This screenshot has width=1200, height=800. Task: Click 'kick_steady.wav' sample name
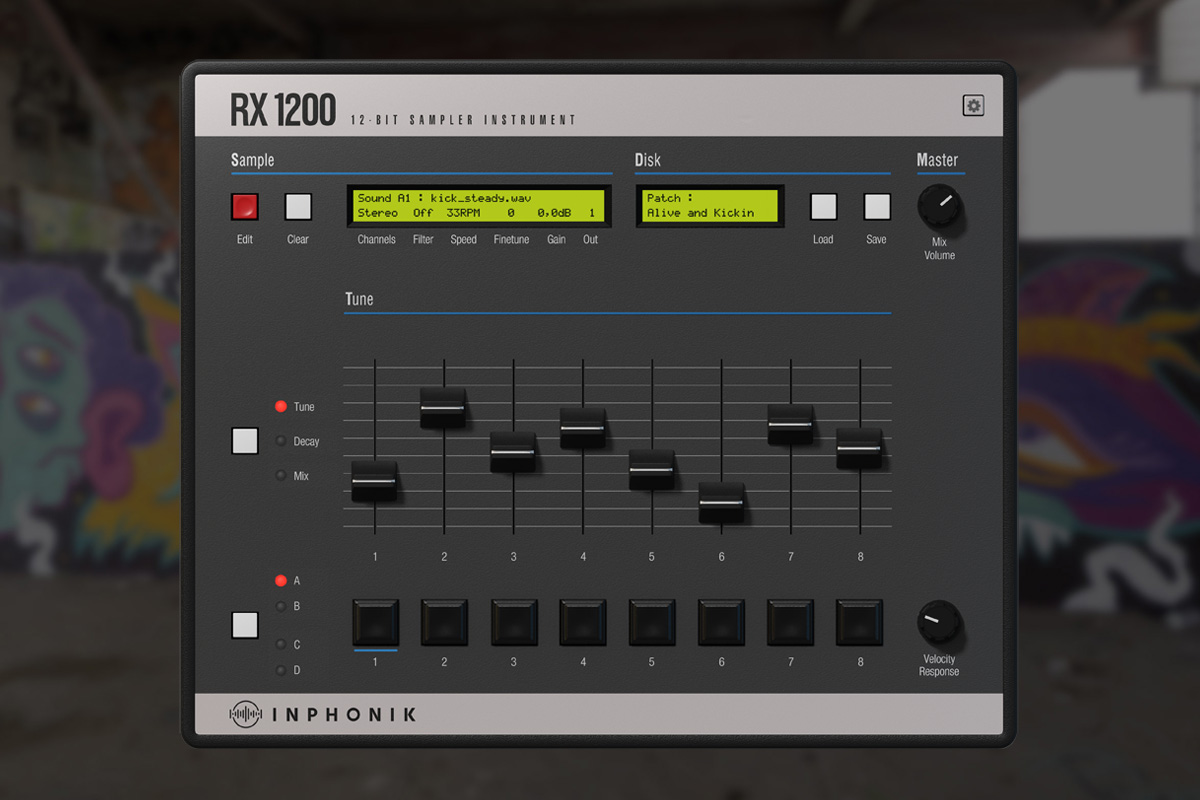pos(481,198)
